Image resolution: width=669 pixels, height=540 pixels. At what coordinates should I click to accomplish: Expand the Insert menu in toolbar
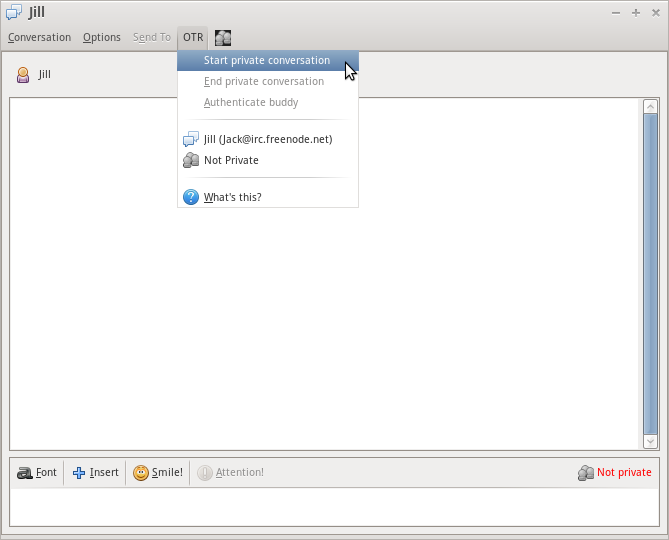96,473
